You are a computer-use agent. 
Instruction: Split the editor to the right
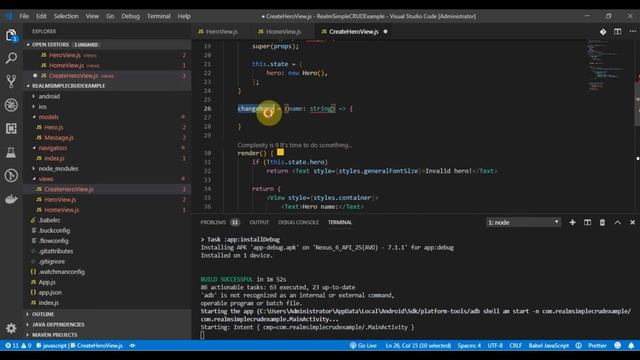(618, 31)
